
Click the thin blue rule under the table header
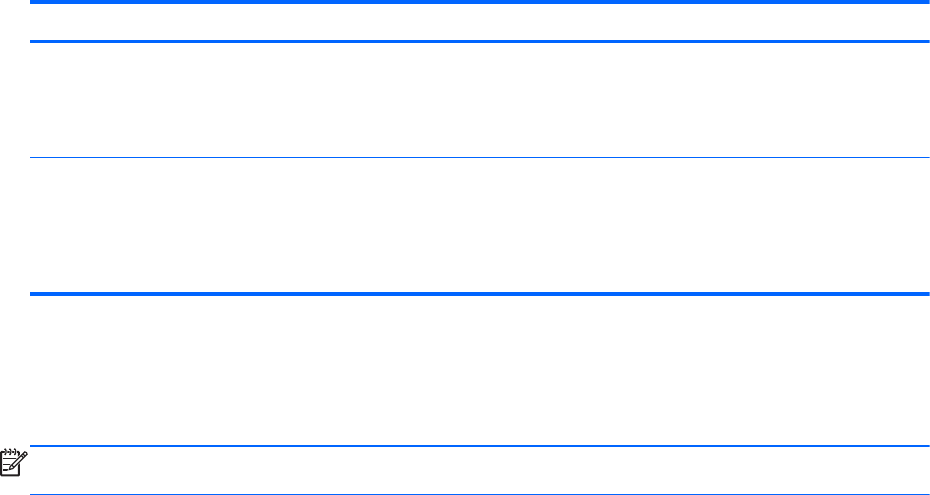(479, 41)
